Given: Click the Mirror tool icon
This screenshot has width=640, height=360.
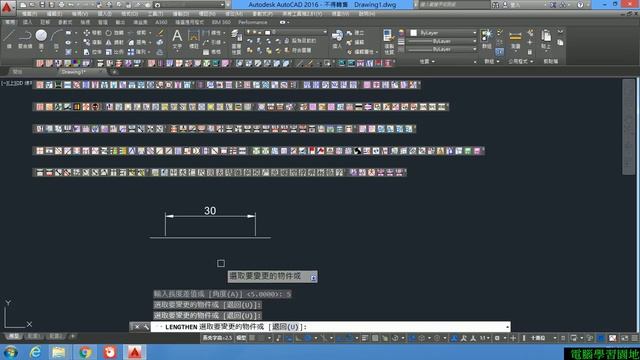Looking at the screenshot, I should [109, 42].
